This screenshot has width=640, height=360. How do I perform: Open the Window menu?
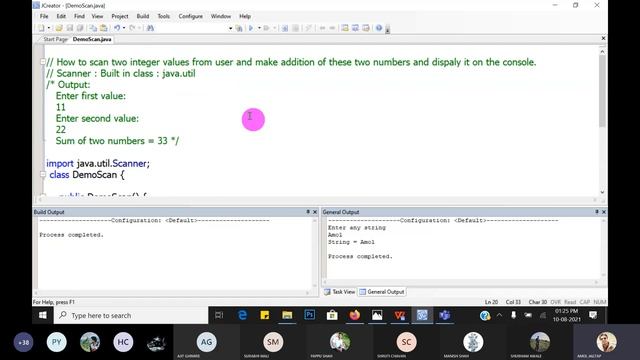pos(221,16)
